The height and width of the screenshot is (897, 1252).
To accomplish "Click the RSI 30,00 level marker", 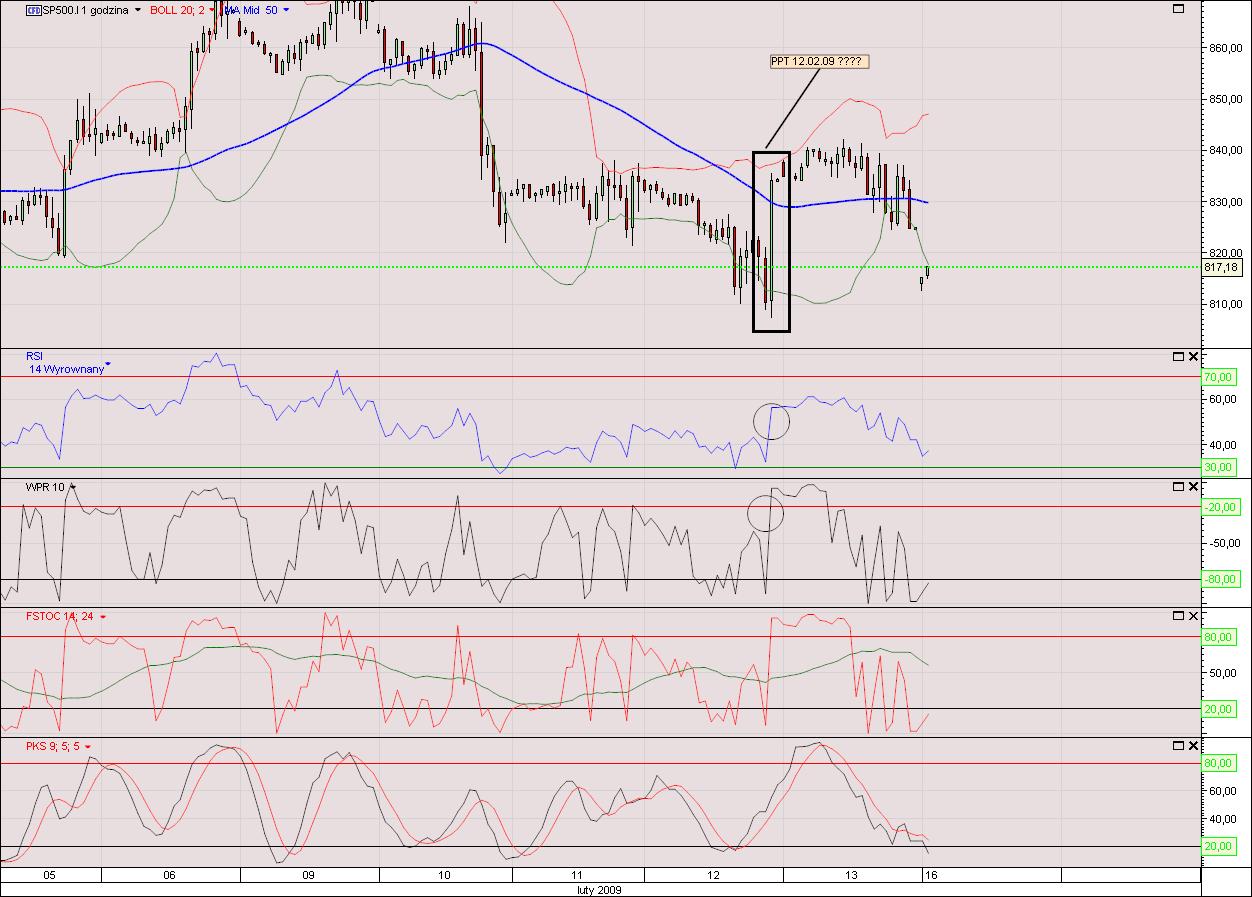I will 1221,467.
